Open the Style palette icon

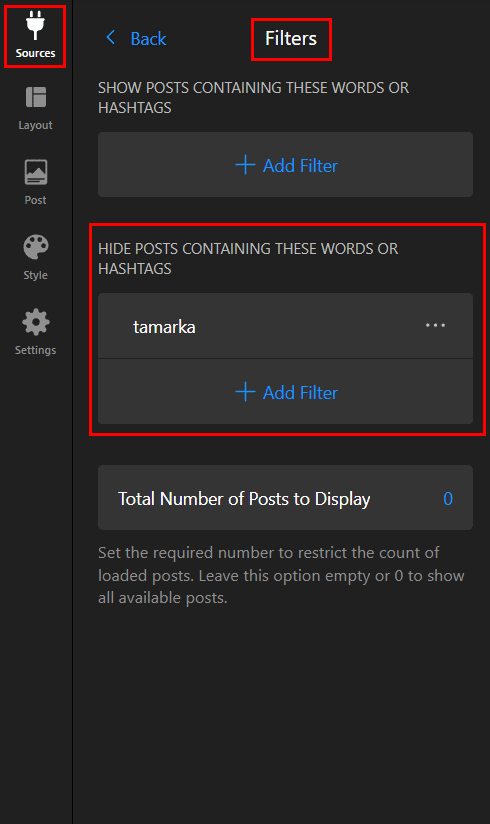point(36,247)
